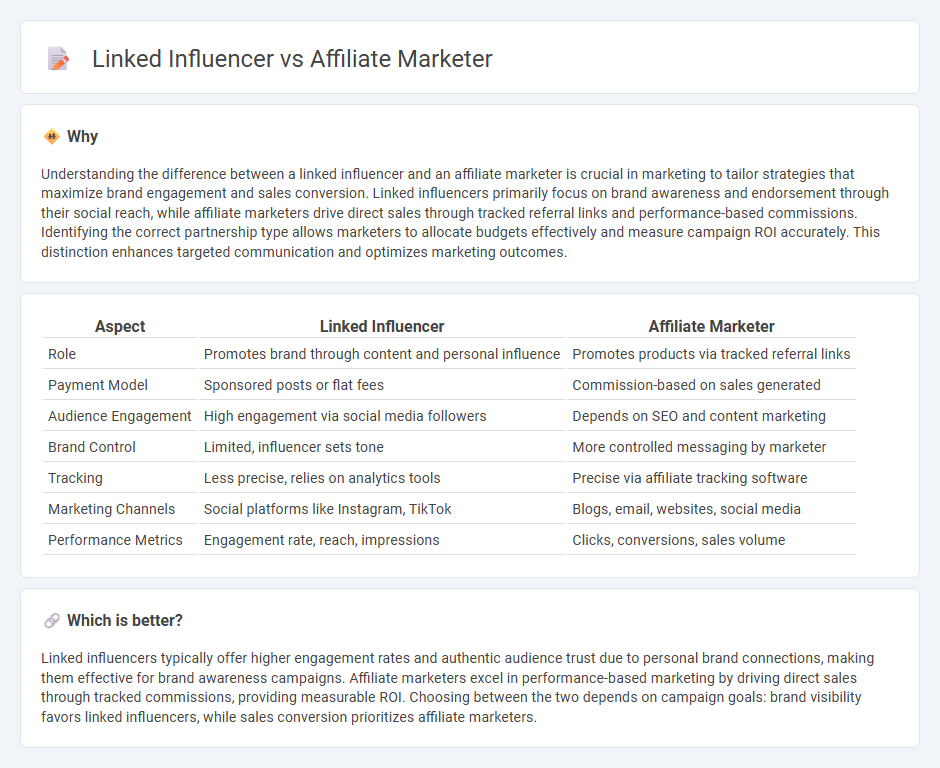Click cell More controlled messaging by marketer
Viewport: 940px width, 768px height.
coord(711,447)
